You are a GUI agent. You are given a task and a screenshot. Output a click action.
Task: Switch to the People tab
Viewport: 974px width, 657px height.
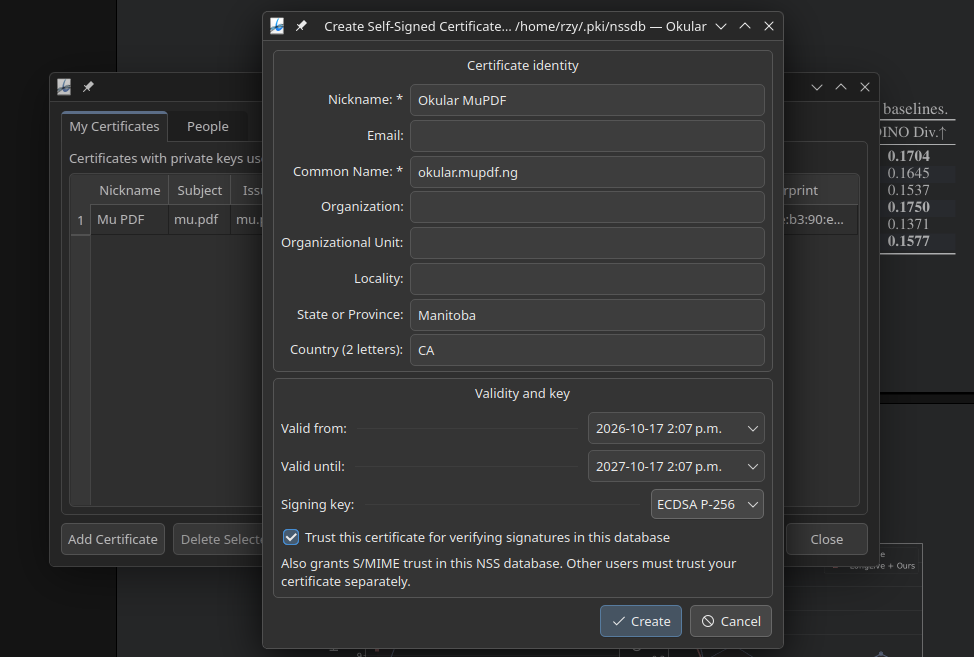click(x=207, y=127)
